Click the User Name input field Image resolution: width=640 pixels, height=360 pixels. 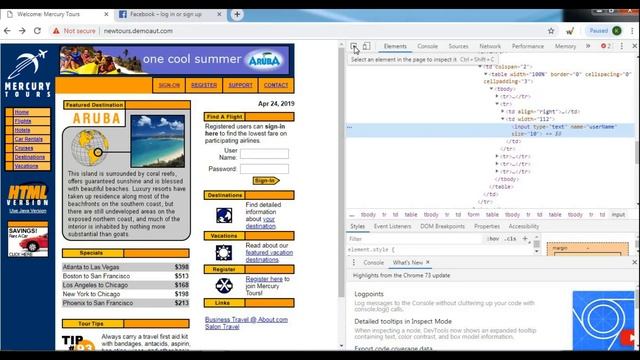264,154
